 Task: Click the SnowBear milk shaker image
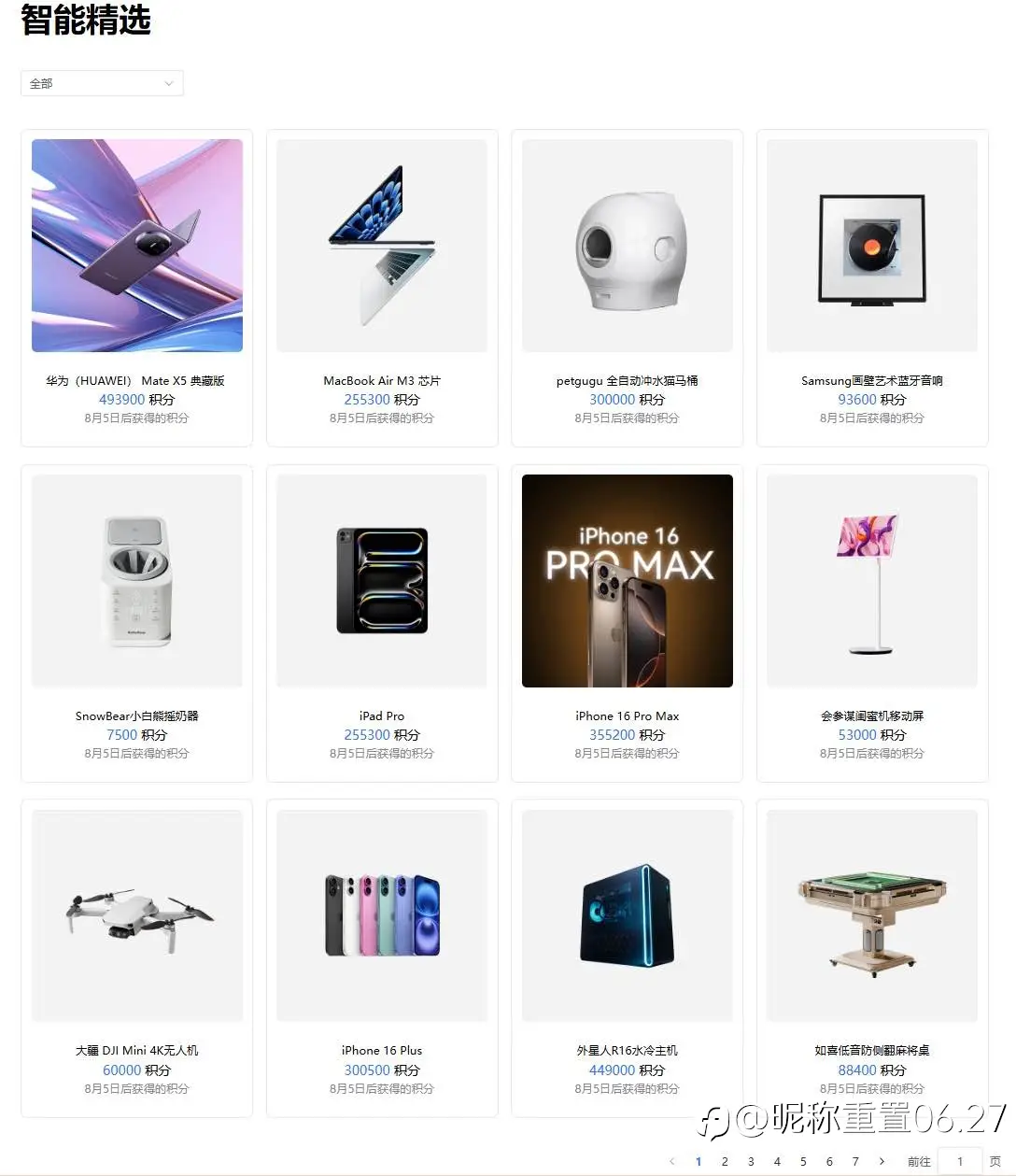pos(137,581)
